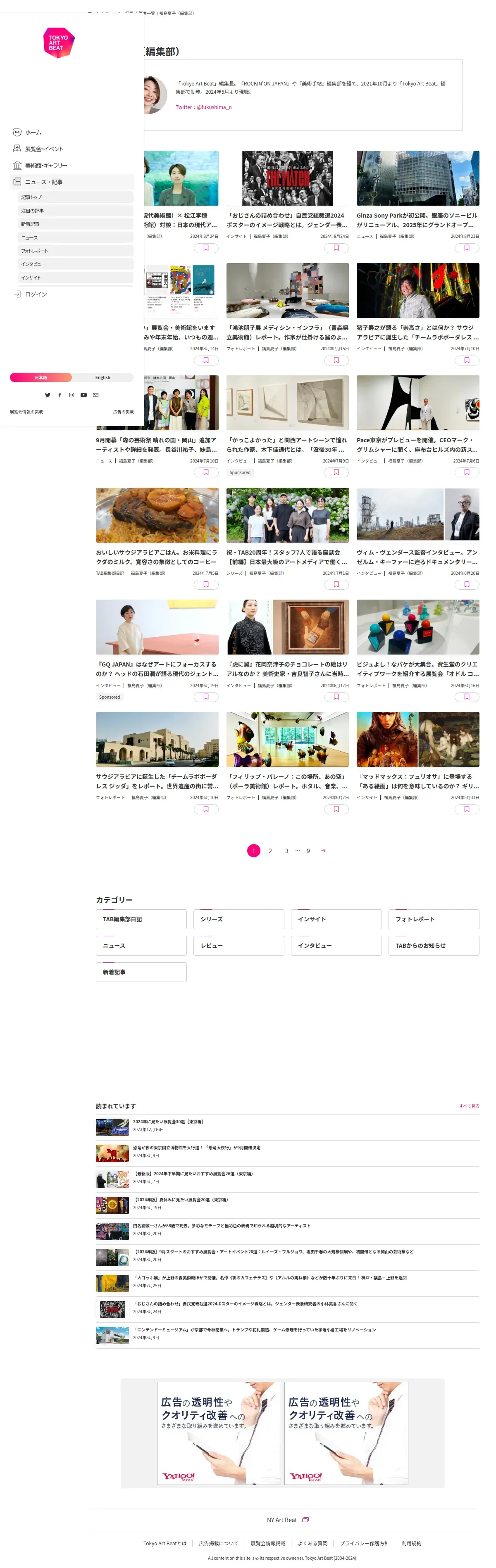The width and height of the screenshot is (496, 1568).
Task: Bookmark the 祝・TAB20周年 article
Action: click(x=336, y=585)
